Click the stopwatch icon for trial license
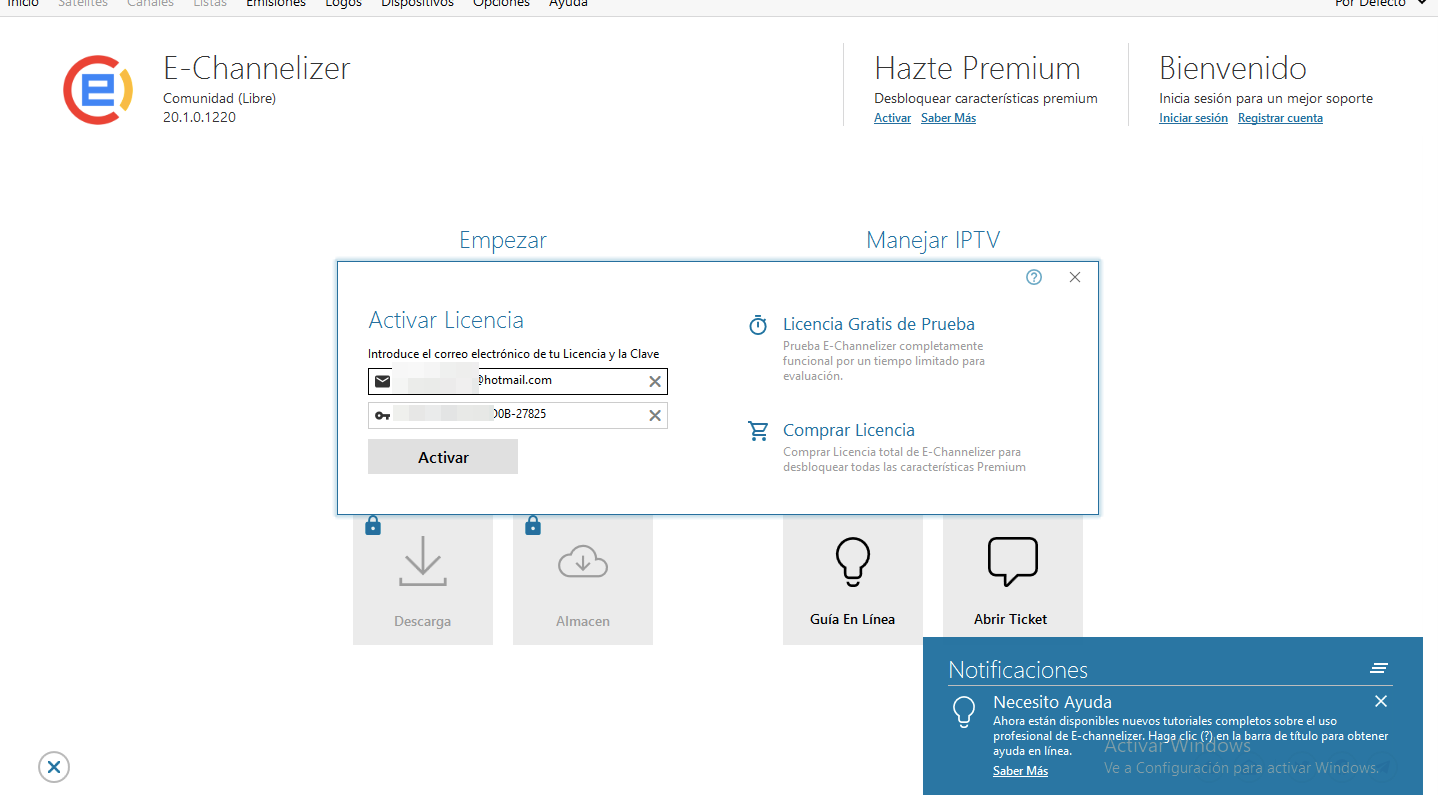Image resolution: width=1438 pixels, height=795 pixels. pyautogui.click(x=759, y=325)
